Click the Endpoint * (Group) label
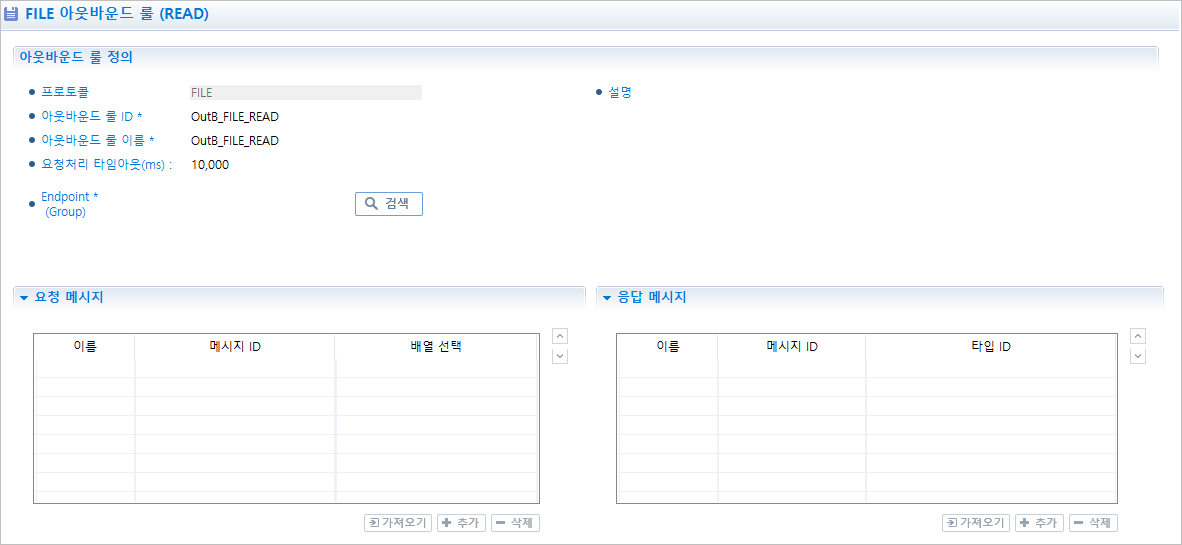The width and height of the screenshot is (1182, 545). point(69,204)
